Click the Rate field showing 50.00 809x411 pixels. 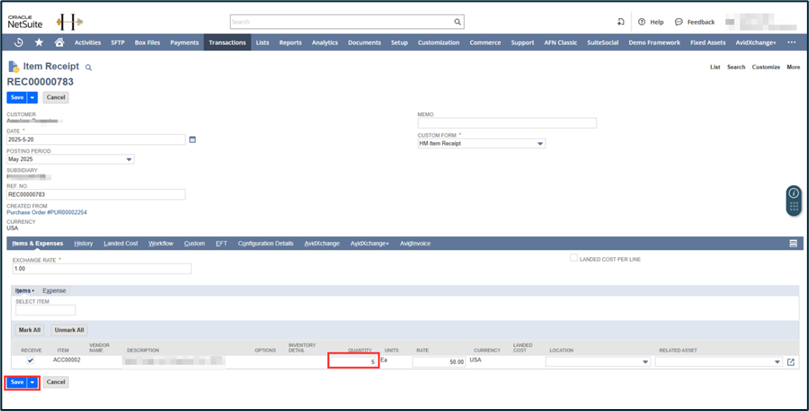point(439,362)
